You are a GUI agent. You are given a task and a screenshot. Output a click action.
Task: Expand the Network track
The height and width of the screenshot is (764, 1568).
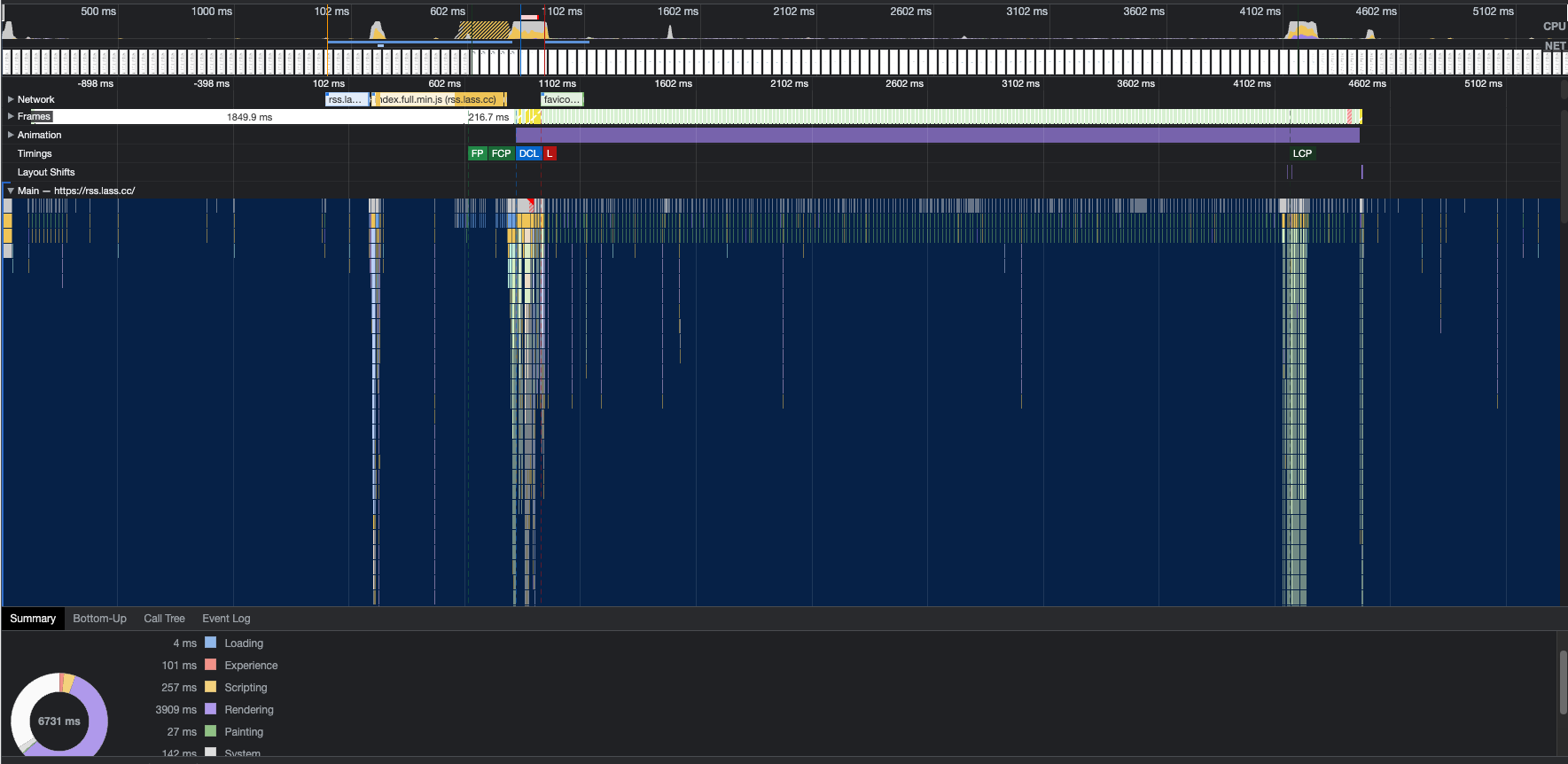(x=11, y=99)
